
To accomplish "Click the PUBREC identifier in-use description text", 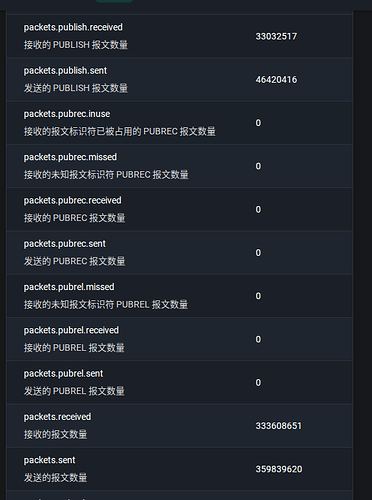I will coord(120,131).
